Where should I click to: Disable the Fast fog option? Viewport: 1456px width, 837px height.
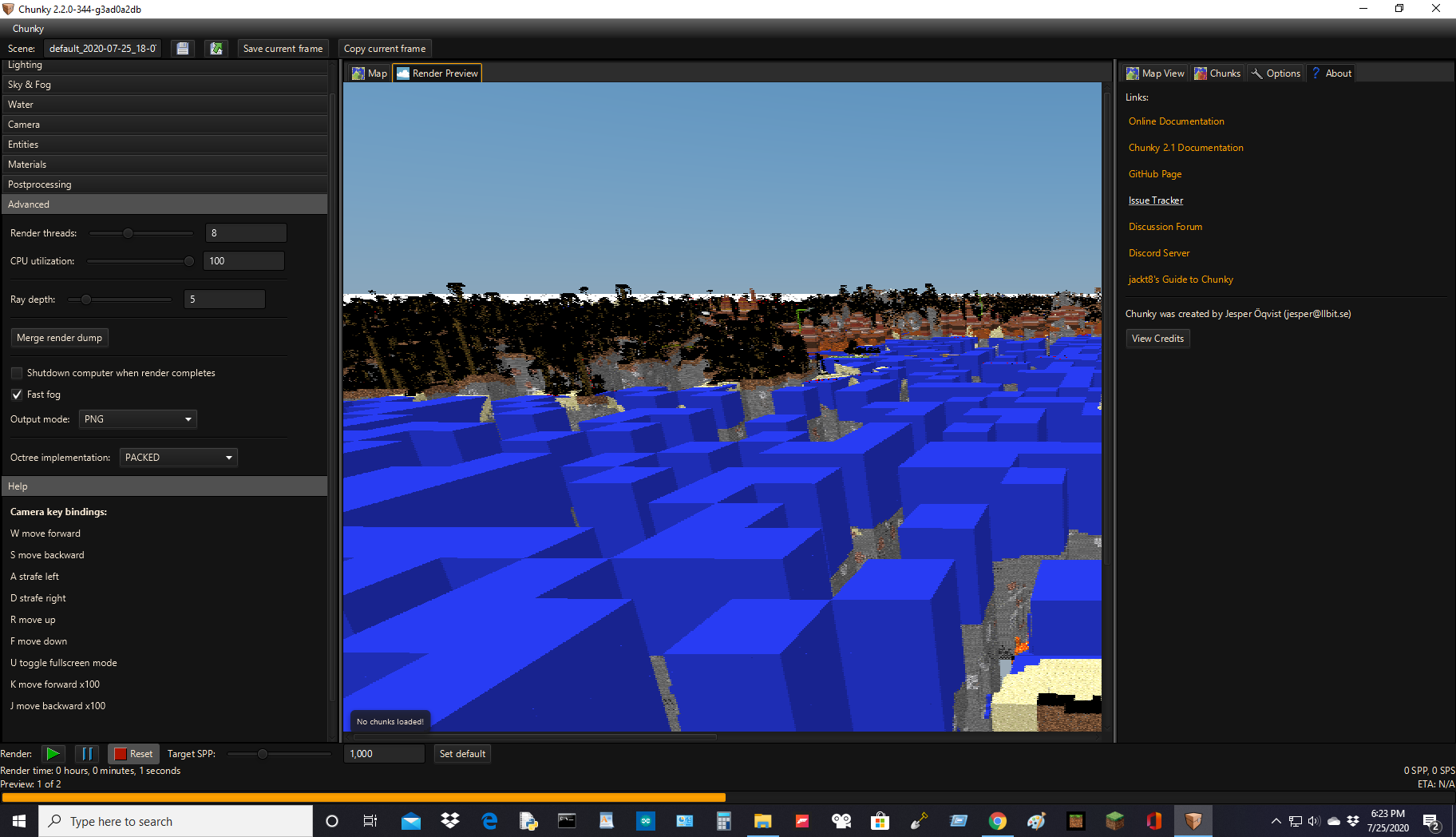coord(16,394)
